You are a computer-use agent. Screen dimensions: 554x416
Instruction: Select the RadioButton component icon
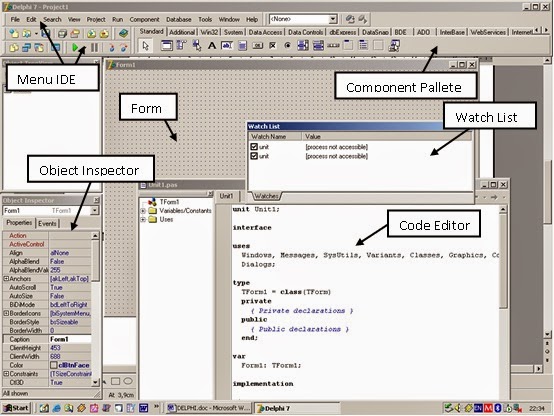pyautogui.click(x=288, y=46)
